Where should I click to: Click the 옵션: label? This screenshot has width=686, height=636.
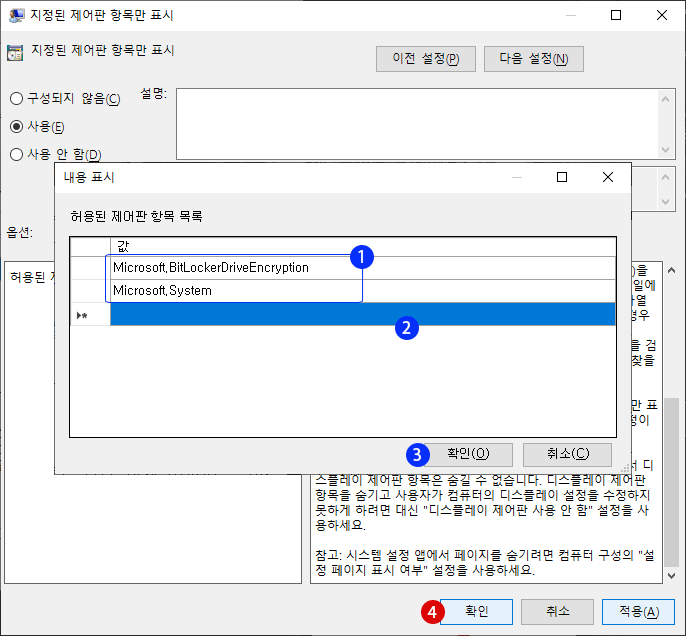(x=20, y=232)
